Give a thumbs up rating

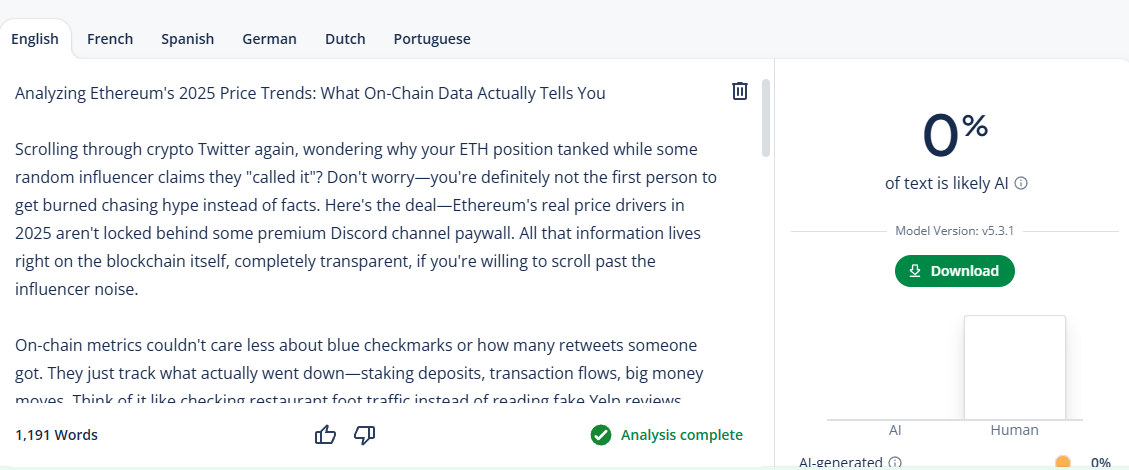(x=325, y=435)
